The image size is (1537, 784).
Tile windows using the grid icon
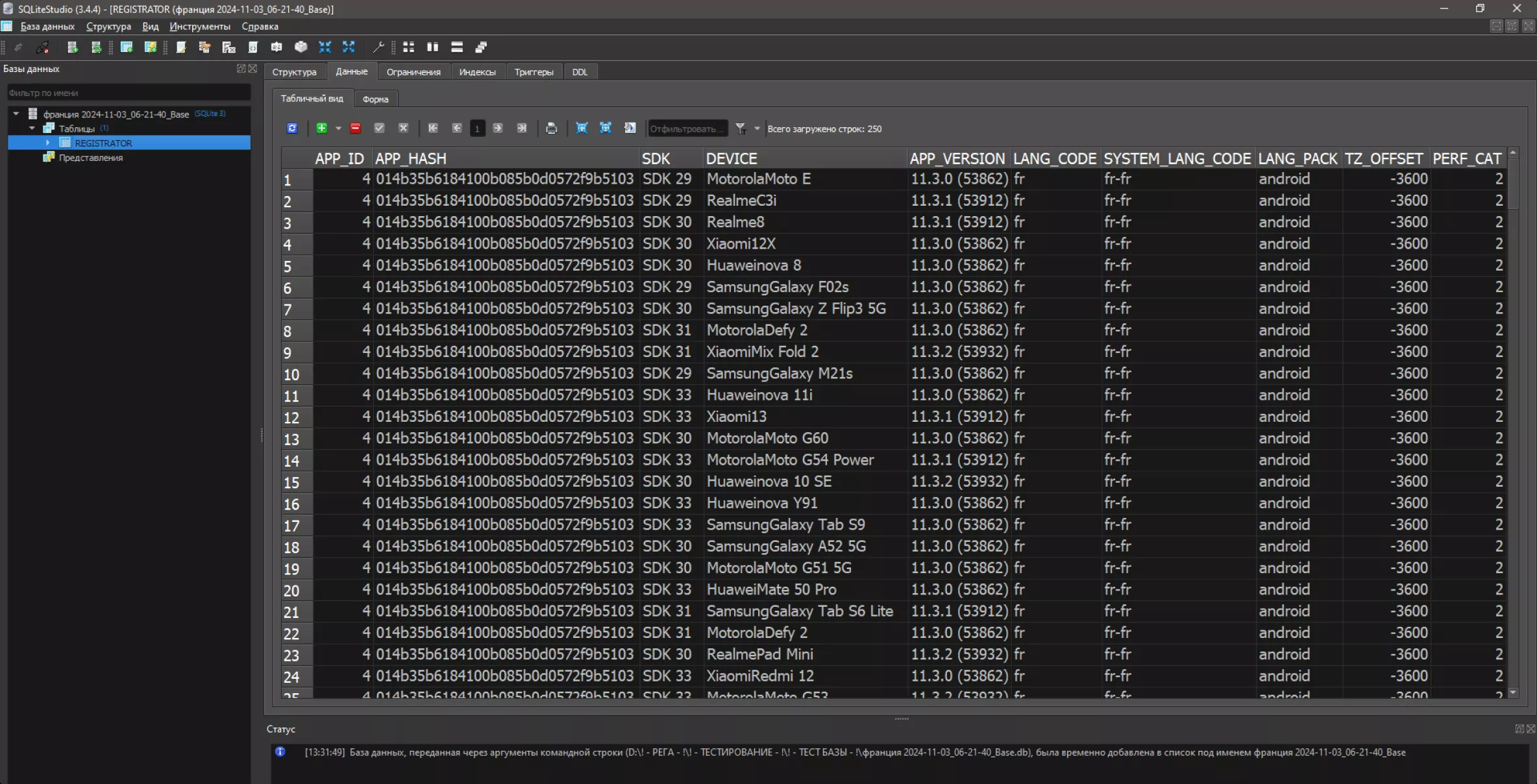click(x=408, y=47)
